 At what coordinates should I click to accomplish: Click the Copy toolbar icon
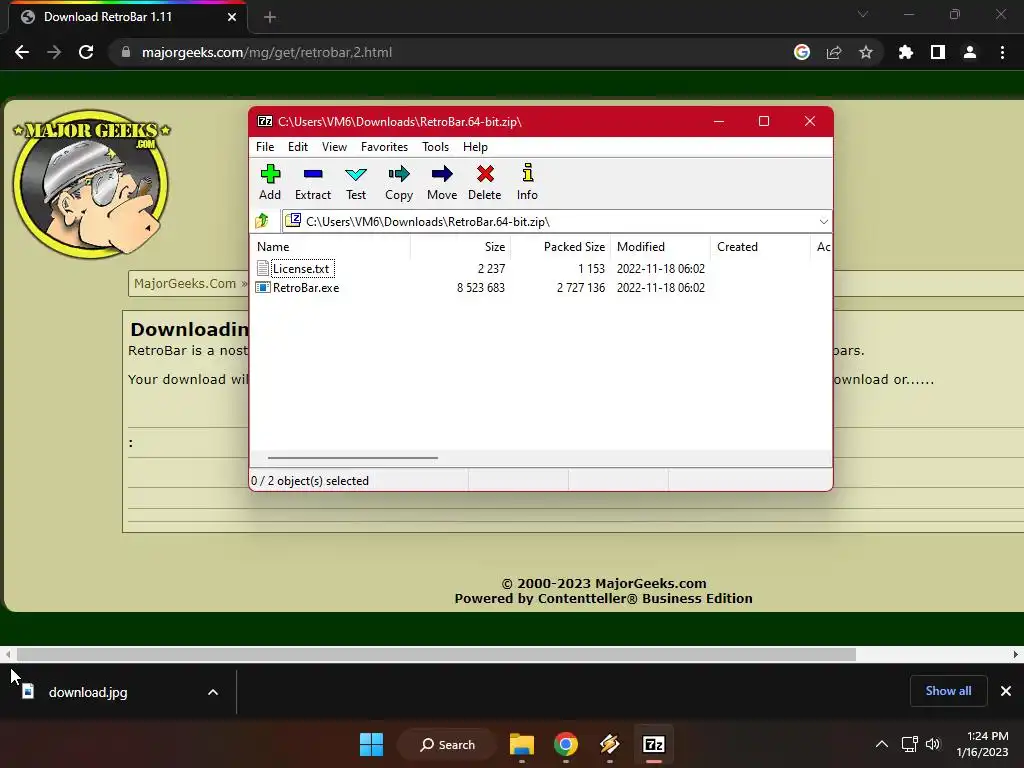[398, 182]
